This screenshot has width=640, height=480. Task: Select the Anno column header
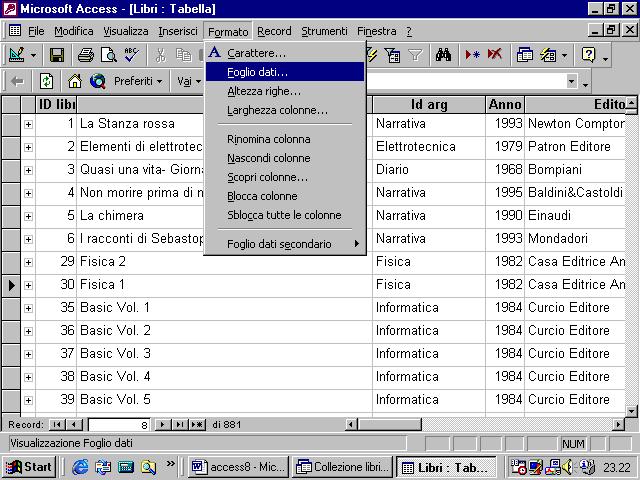point(505,105)
